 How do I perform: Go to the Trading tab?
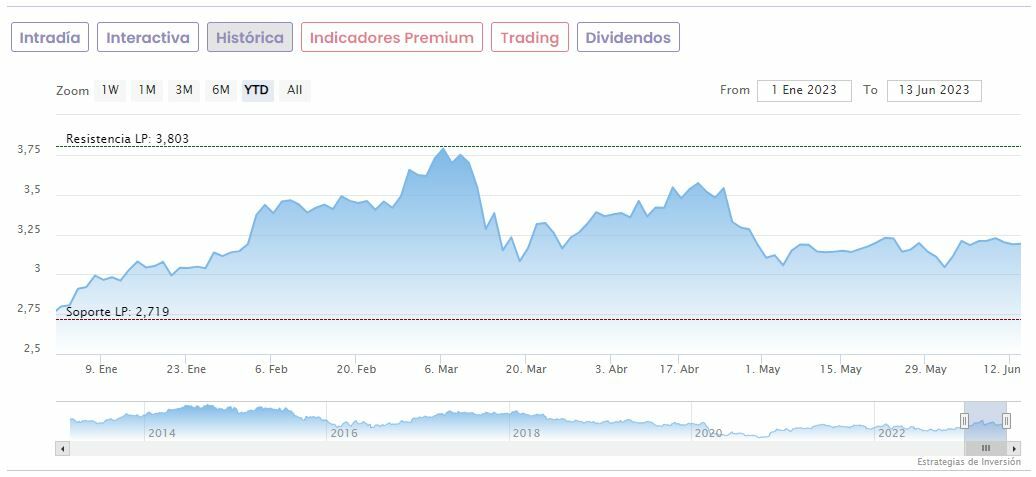pyautogui.click(x=530, y=38)
